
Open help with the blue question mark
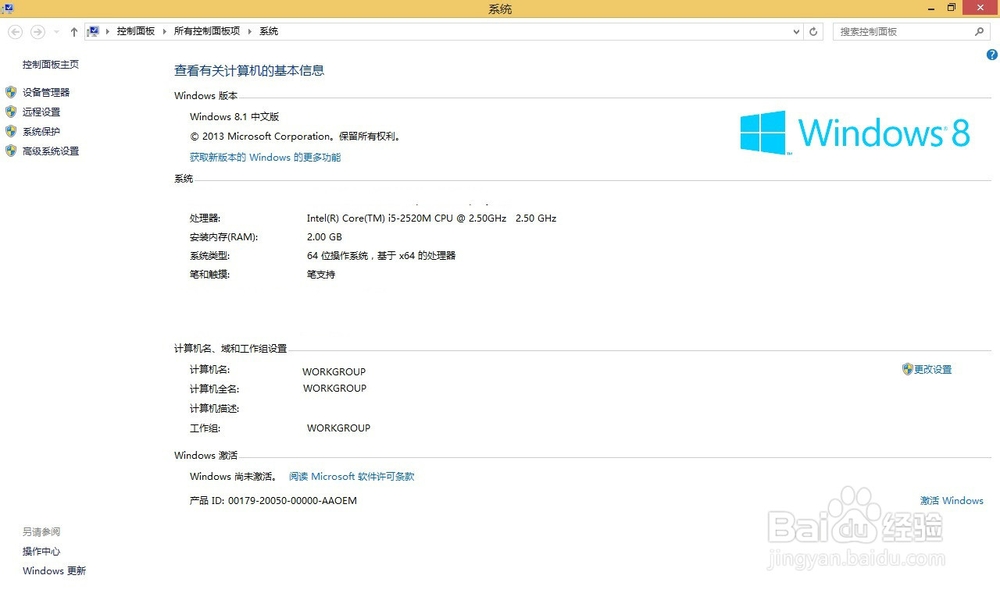click(x=992, y=55)
